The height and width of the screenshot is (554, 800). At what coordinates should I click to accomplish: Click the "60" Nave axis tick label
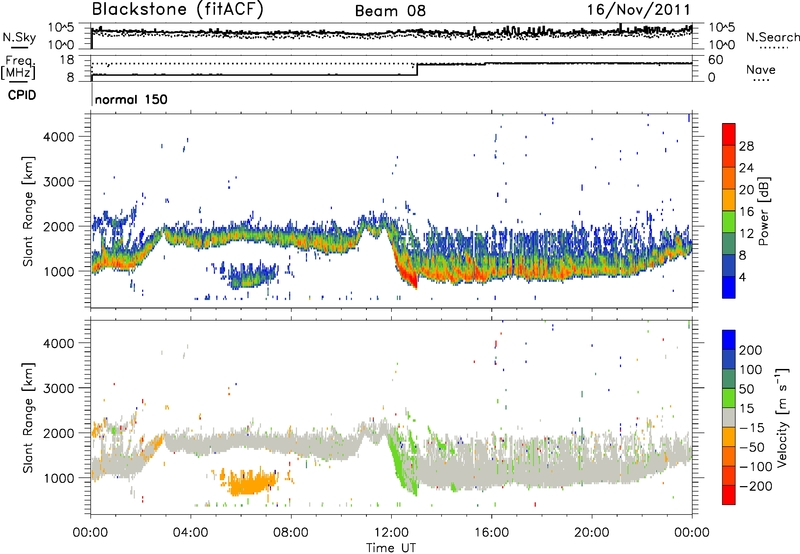pos(715,60)
